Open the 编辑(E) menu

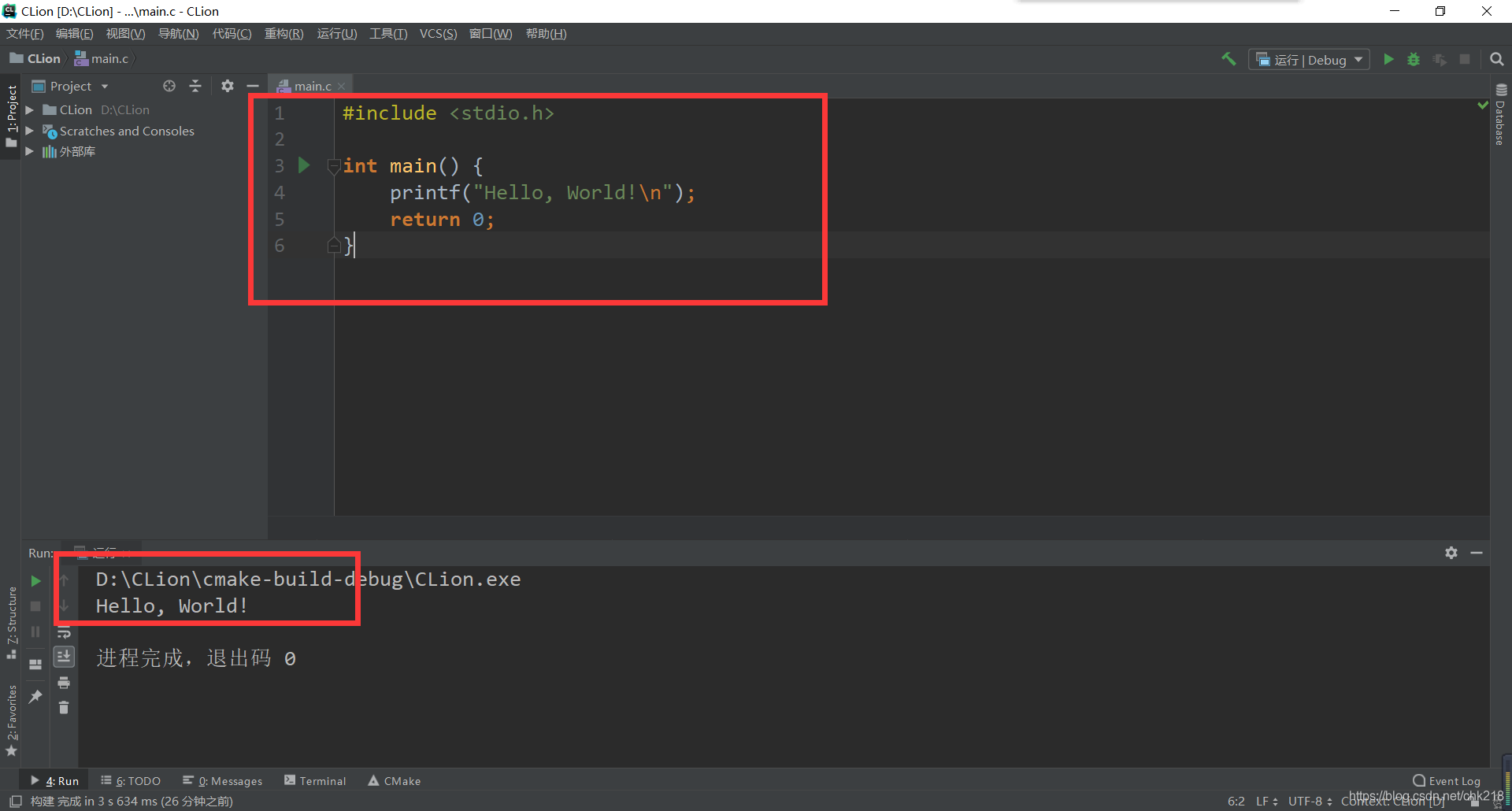coord(75,34)
